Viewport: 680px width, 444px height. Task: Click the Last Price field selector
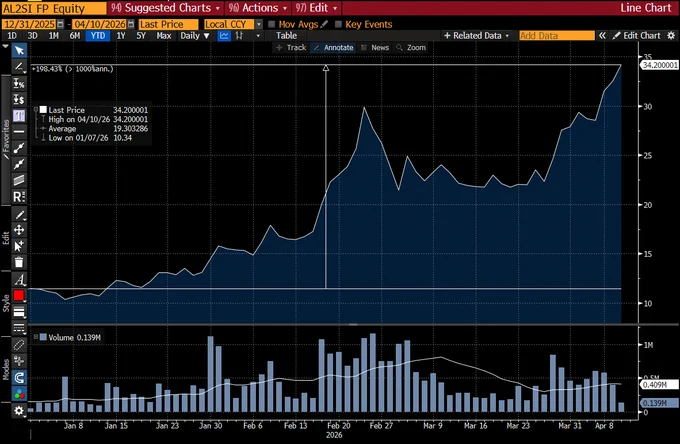click(168, 24)
